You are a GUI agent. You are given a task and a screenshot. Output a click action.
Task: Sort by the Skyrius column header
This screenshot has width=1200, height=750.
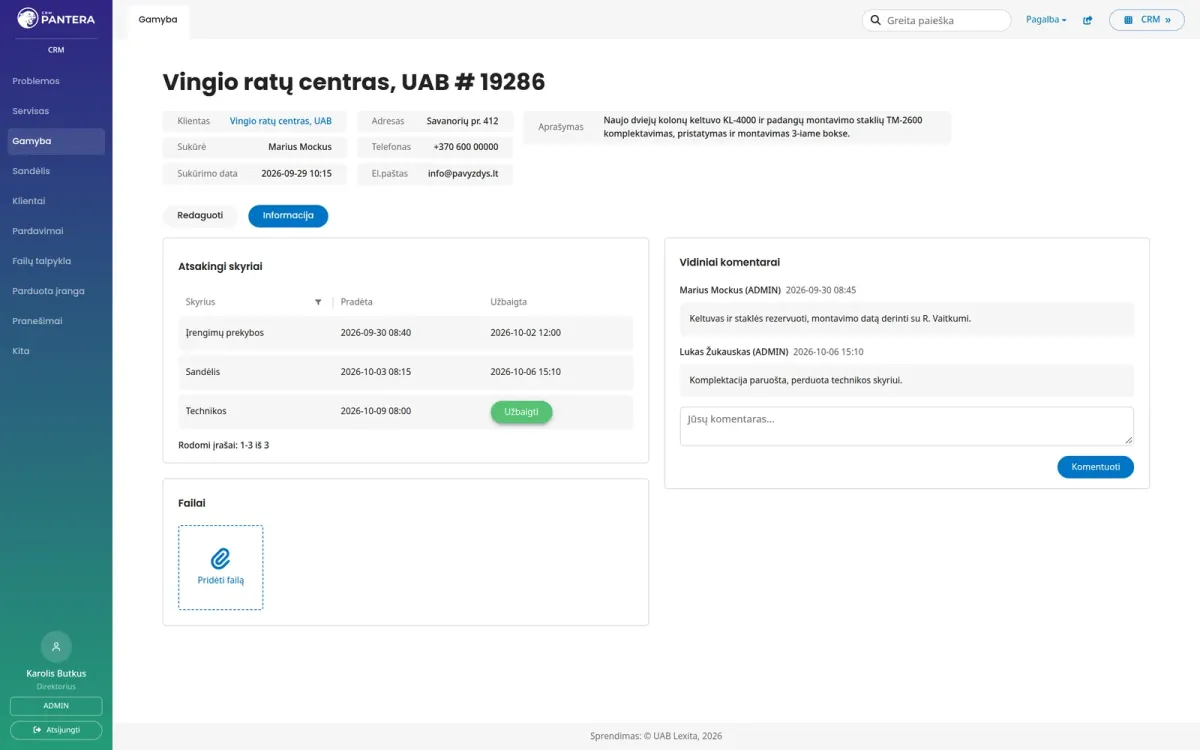[200, 302]
